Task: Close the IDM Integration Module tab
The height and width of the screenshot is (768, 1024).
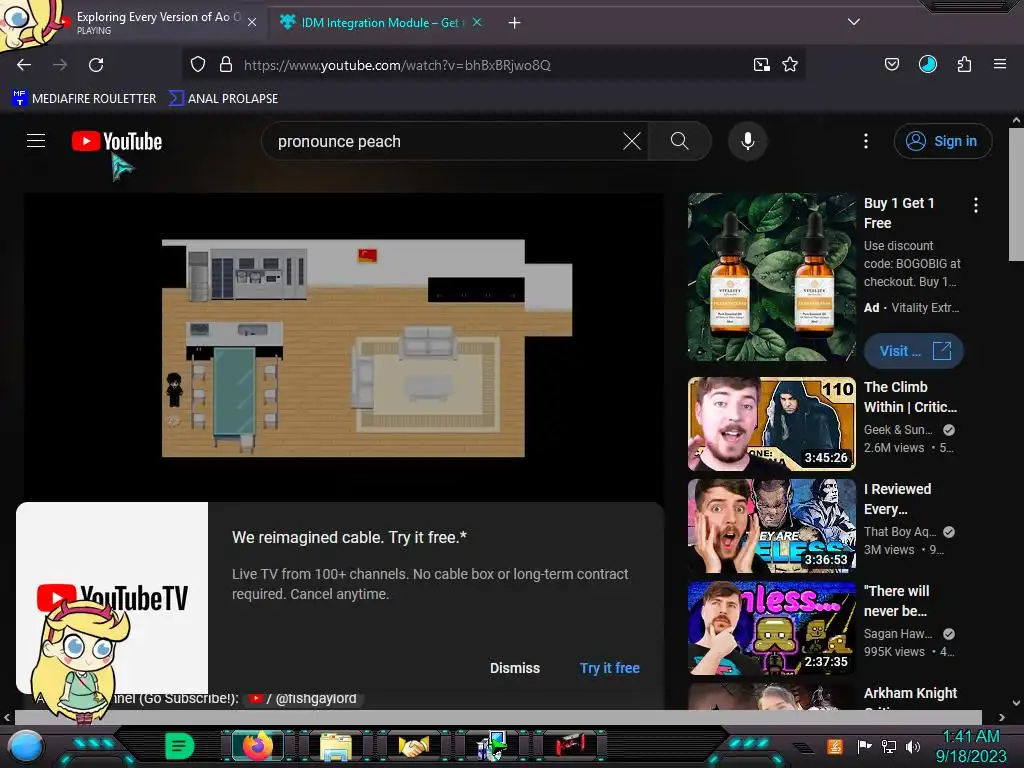Action: click(477, 23)
